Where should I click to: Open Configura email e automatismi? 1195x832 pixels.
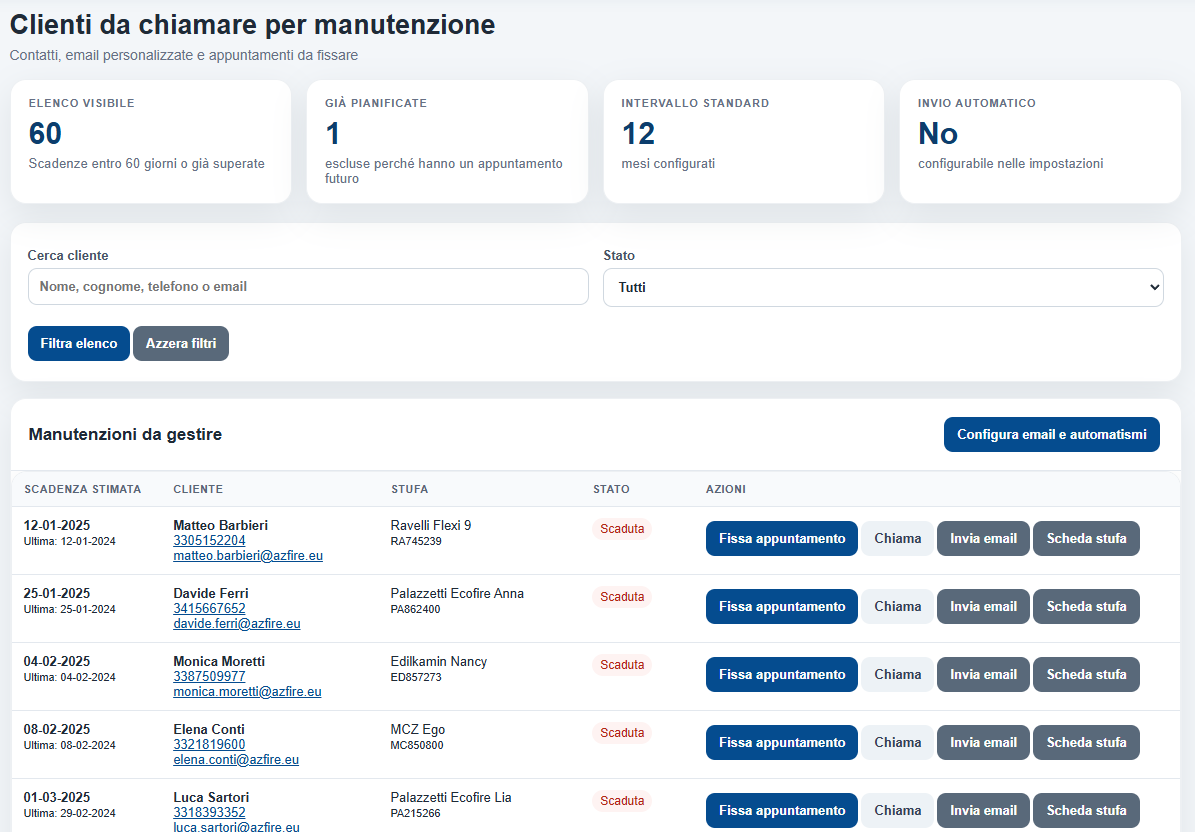pos(1052,434)
